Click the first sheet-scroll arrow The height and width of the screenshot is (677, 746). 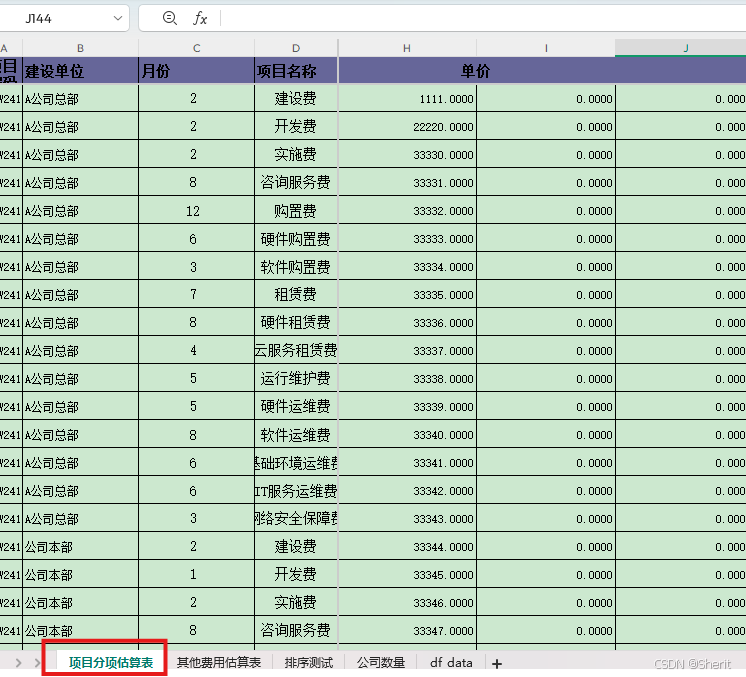point(19,662)
